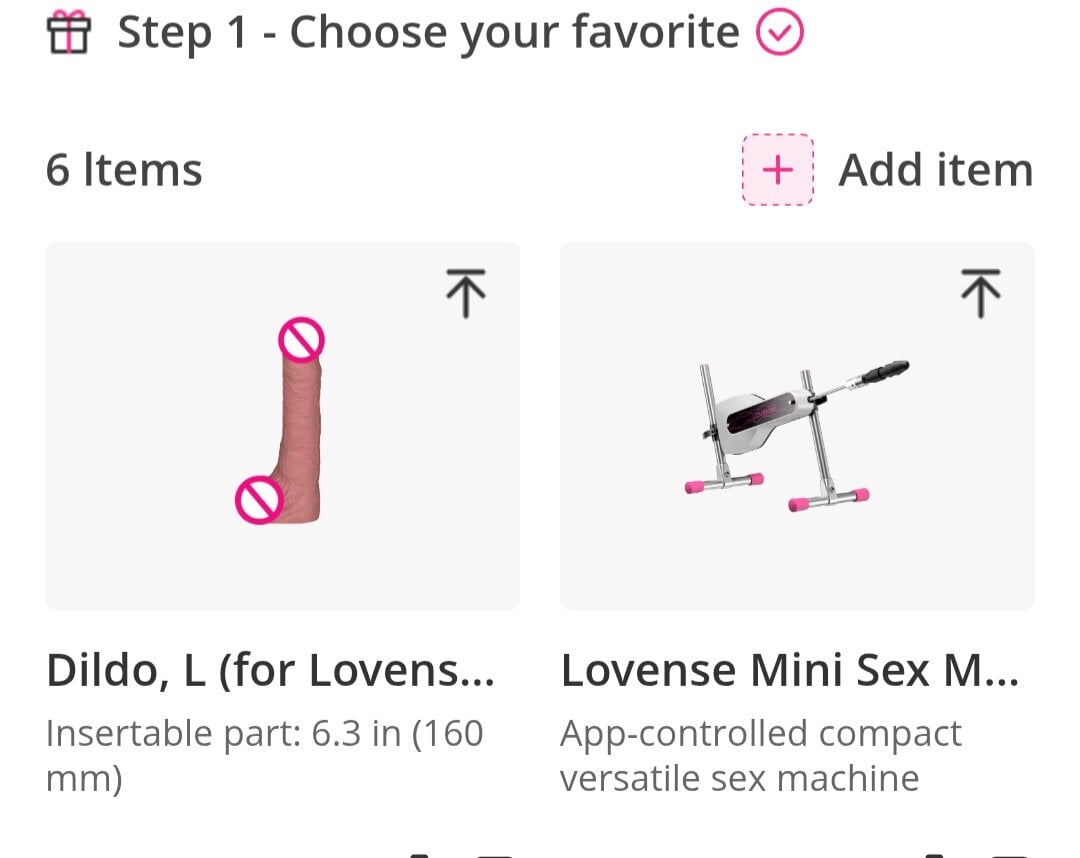Move Lovense Mini Sex Machine to top
1080x858 pixels.
[x=980, y=293]
